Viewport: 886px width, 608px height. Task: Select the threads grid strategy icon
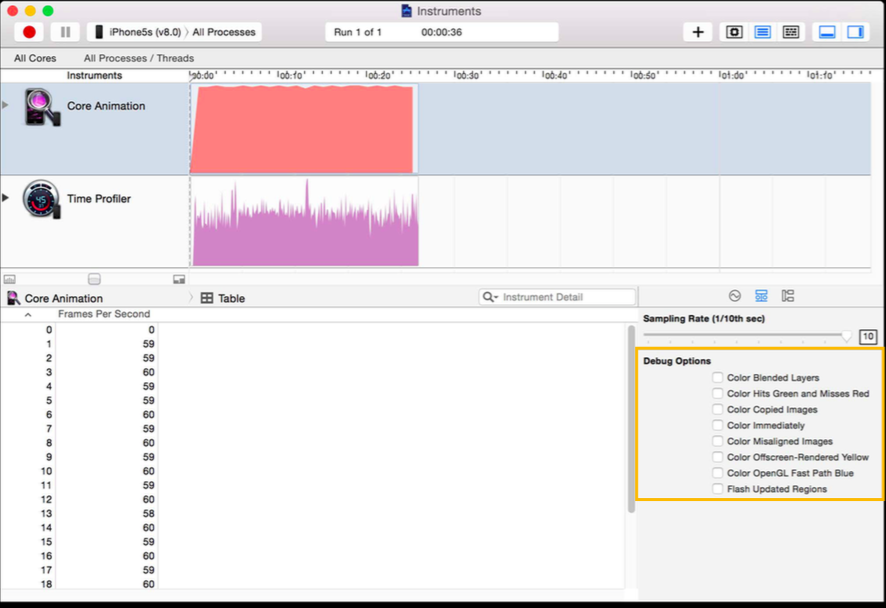coord(791,32)
